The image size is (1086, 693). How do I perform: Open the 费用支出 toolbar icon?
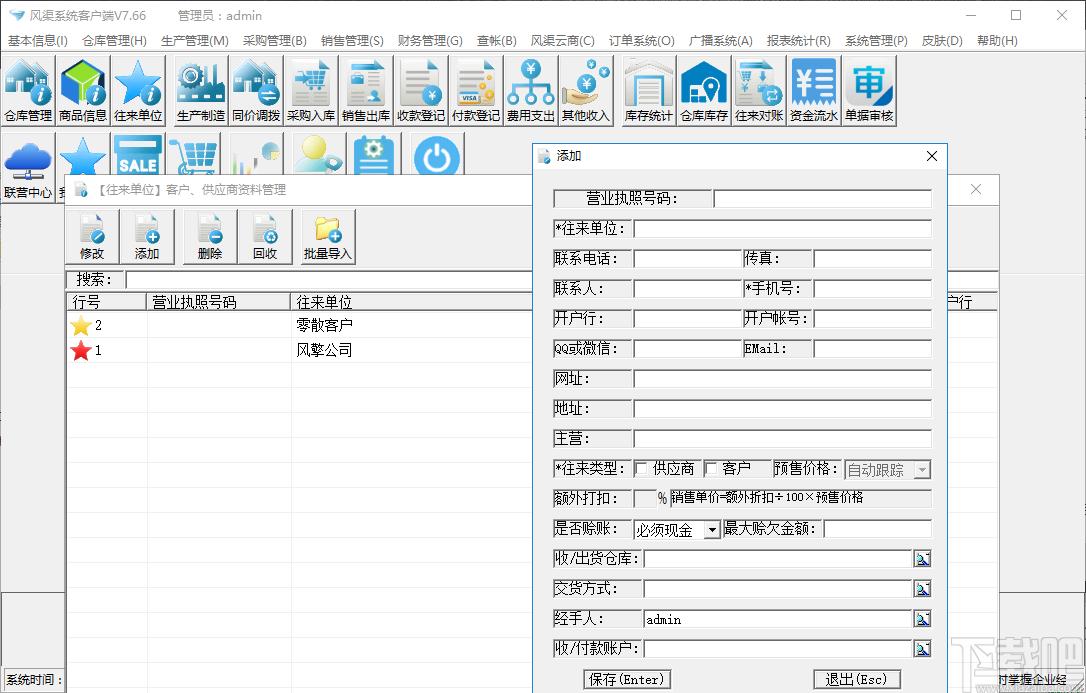[531, 91]
